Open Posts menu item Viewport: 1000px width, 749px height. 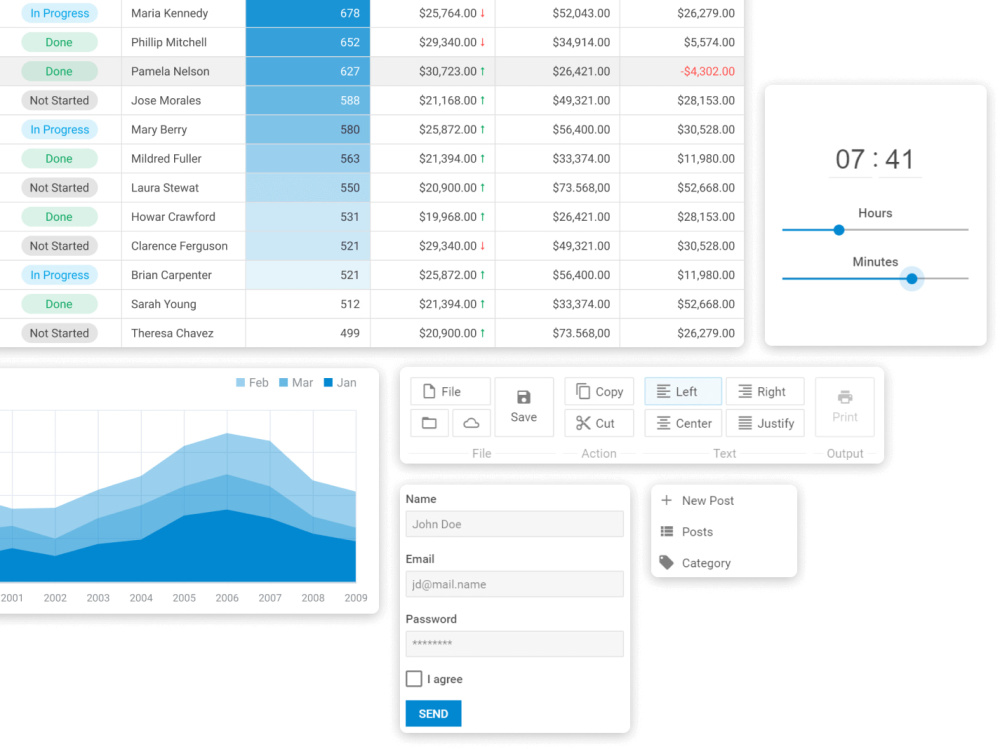(724, 531)
